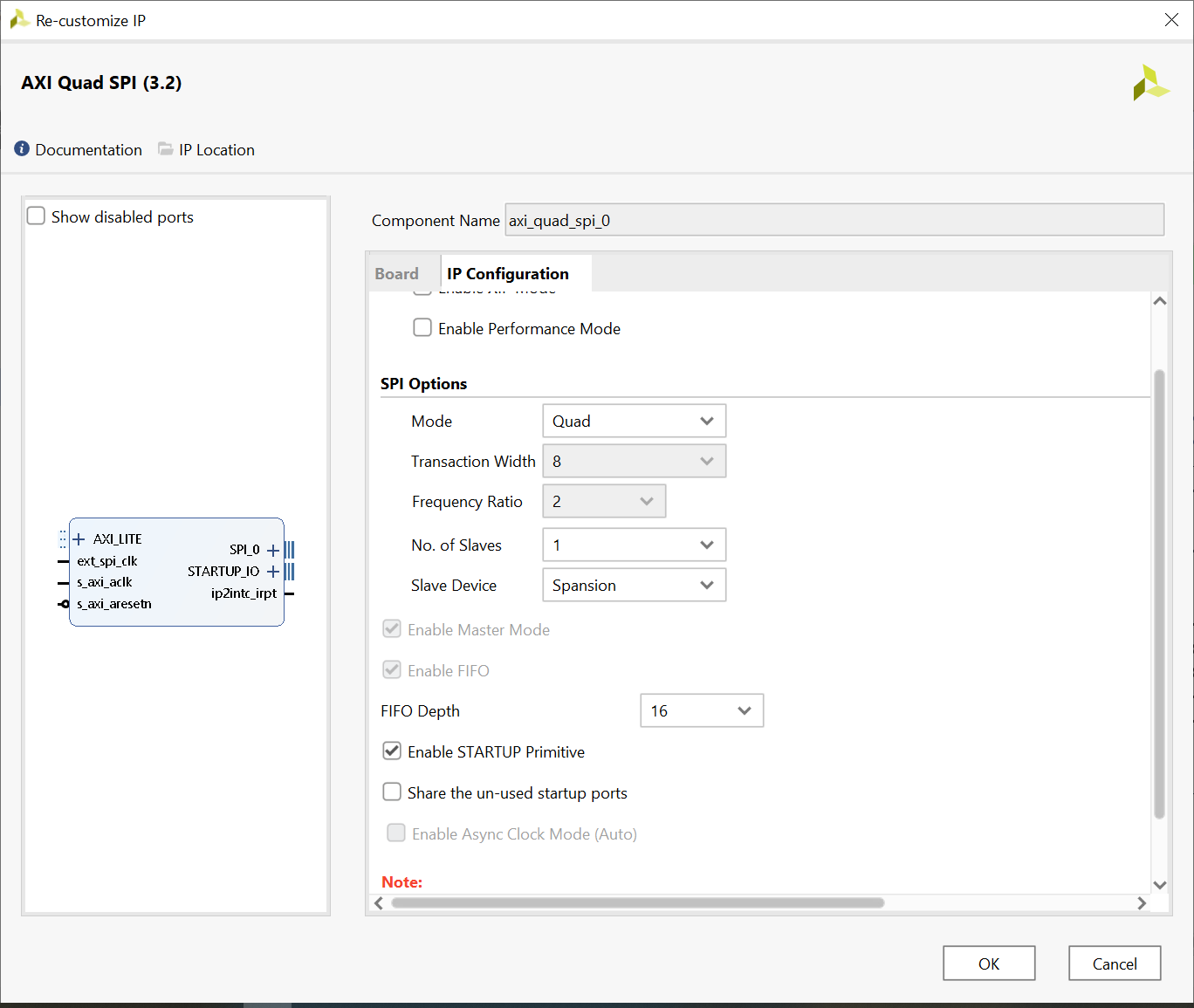Select the ip2intc_irpt port label
The image size is (1194, 1008).
[244, 593]
